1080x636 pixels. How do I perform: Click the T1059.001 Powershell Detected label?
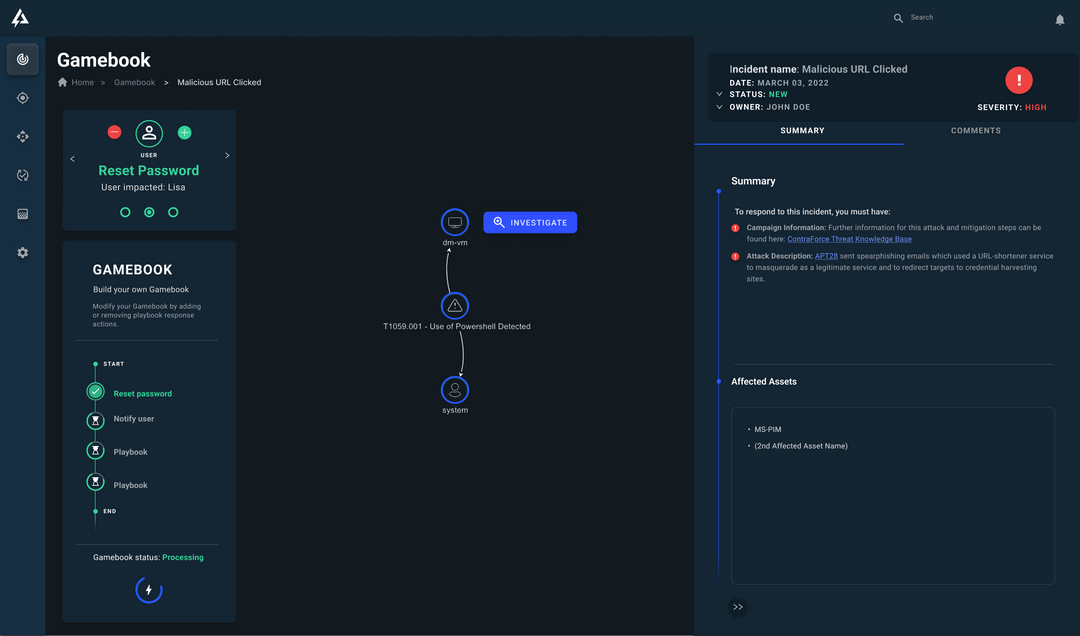pos(457,326)
